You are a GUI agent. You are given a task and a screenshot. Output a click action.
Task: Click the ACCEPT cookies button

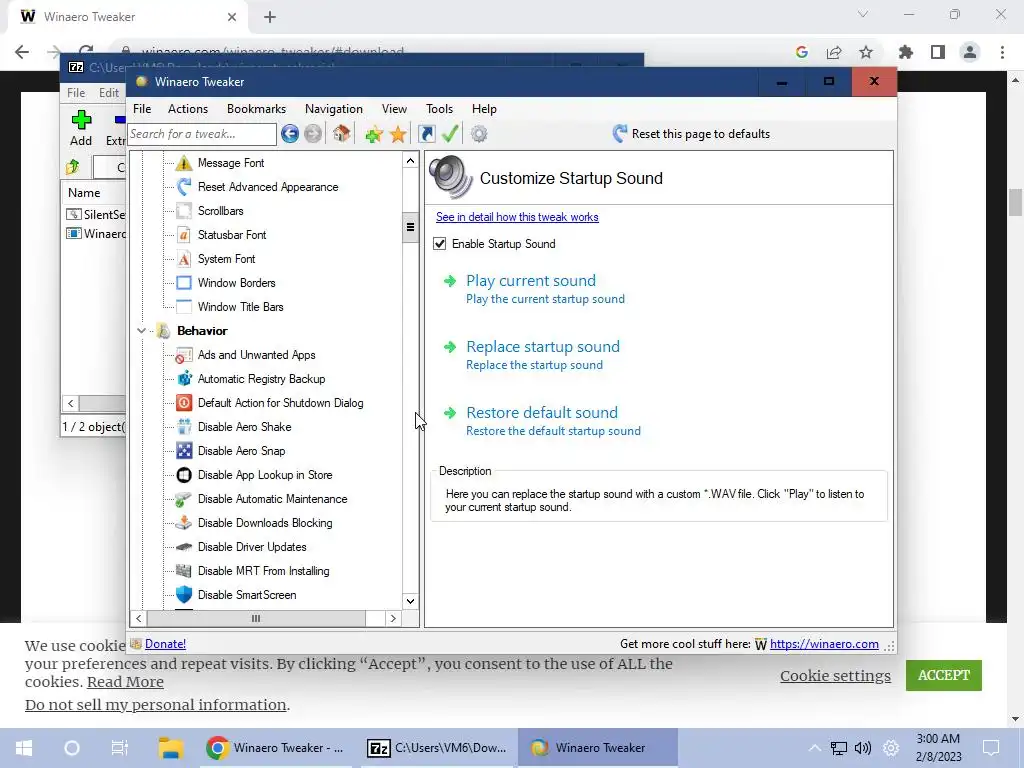(944, 675)
